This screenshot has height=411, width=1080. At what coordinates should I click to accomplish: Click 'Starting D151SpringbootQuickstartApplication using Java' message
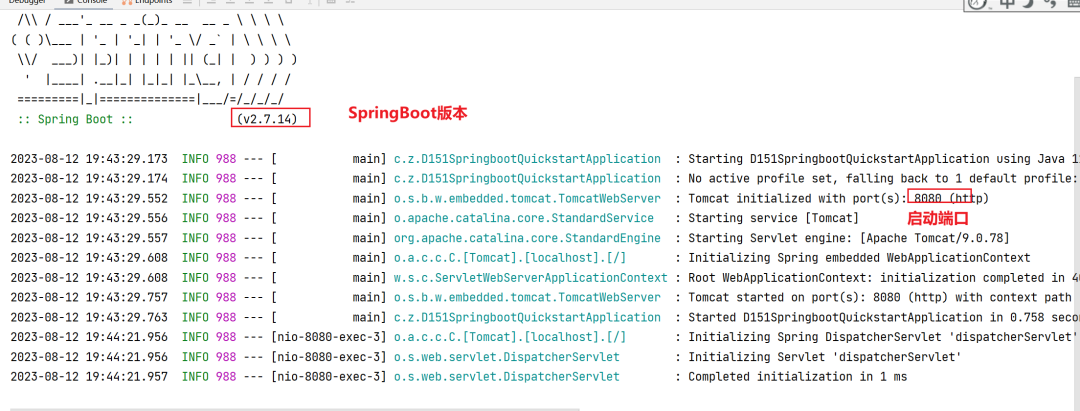coord(884,159)
